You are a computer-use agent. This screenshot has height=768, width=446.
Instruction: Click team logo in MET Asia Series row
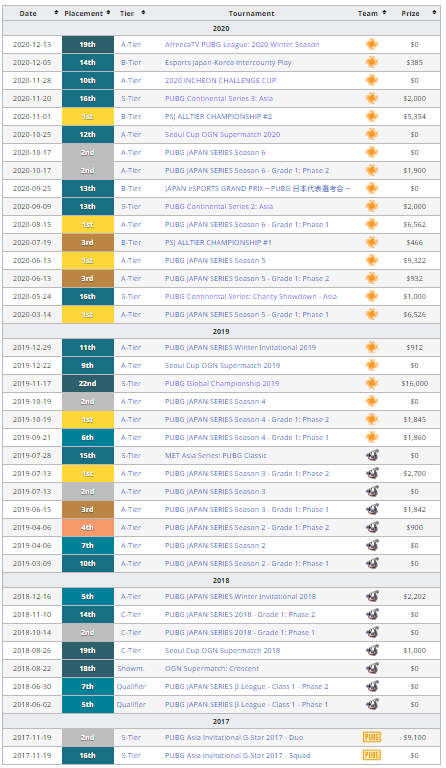[x=372, y=456]
